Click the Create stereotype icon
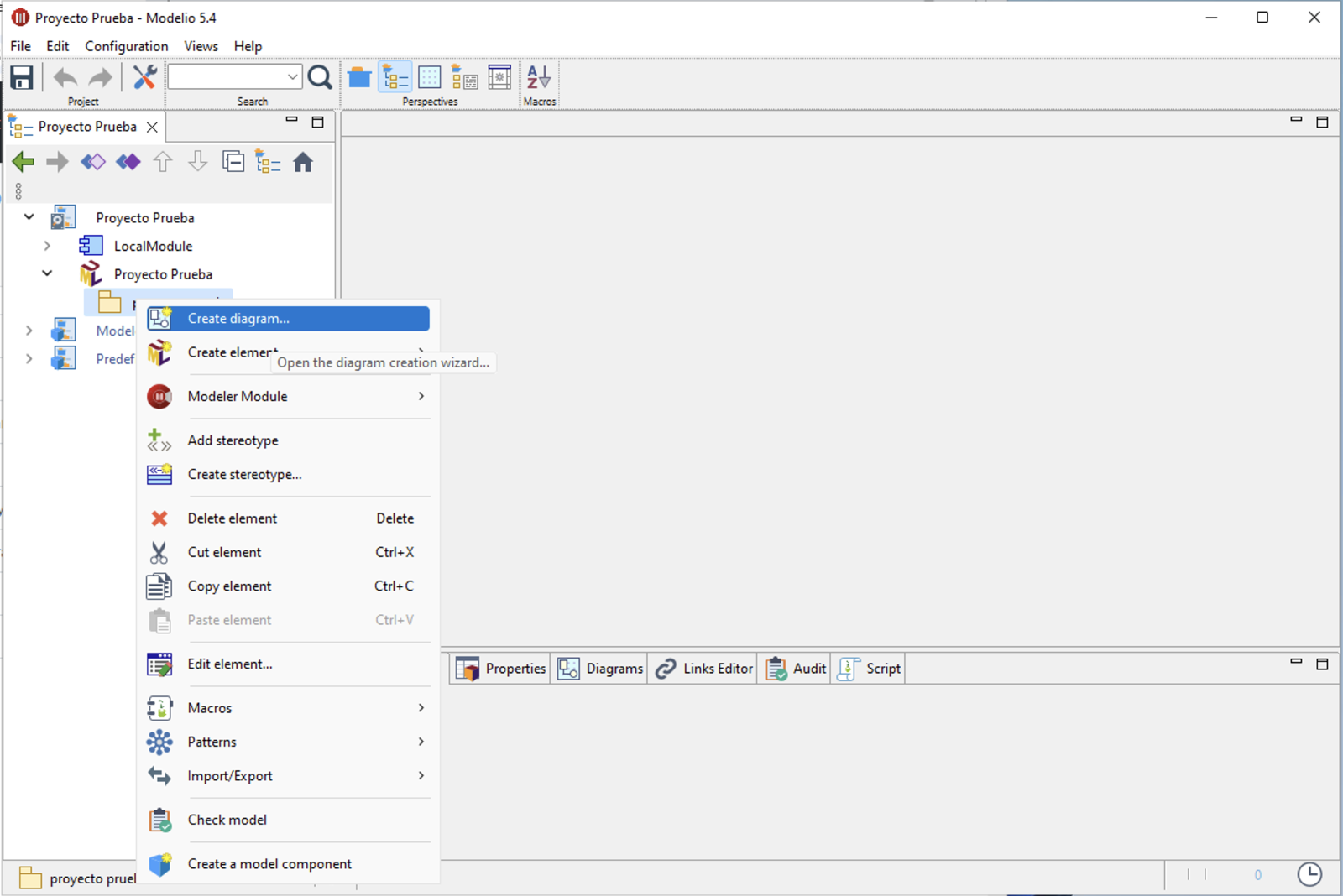Screen dimensions: 1343x896 click(x=159, y=474)
